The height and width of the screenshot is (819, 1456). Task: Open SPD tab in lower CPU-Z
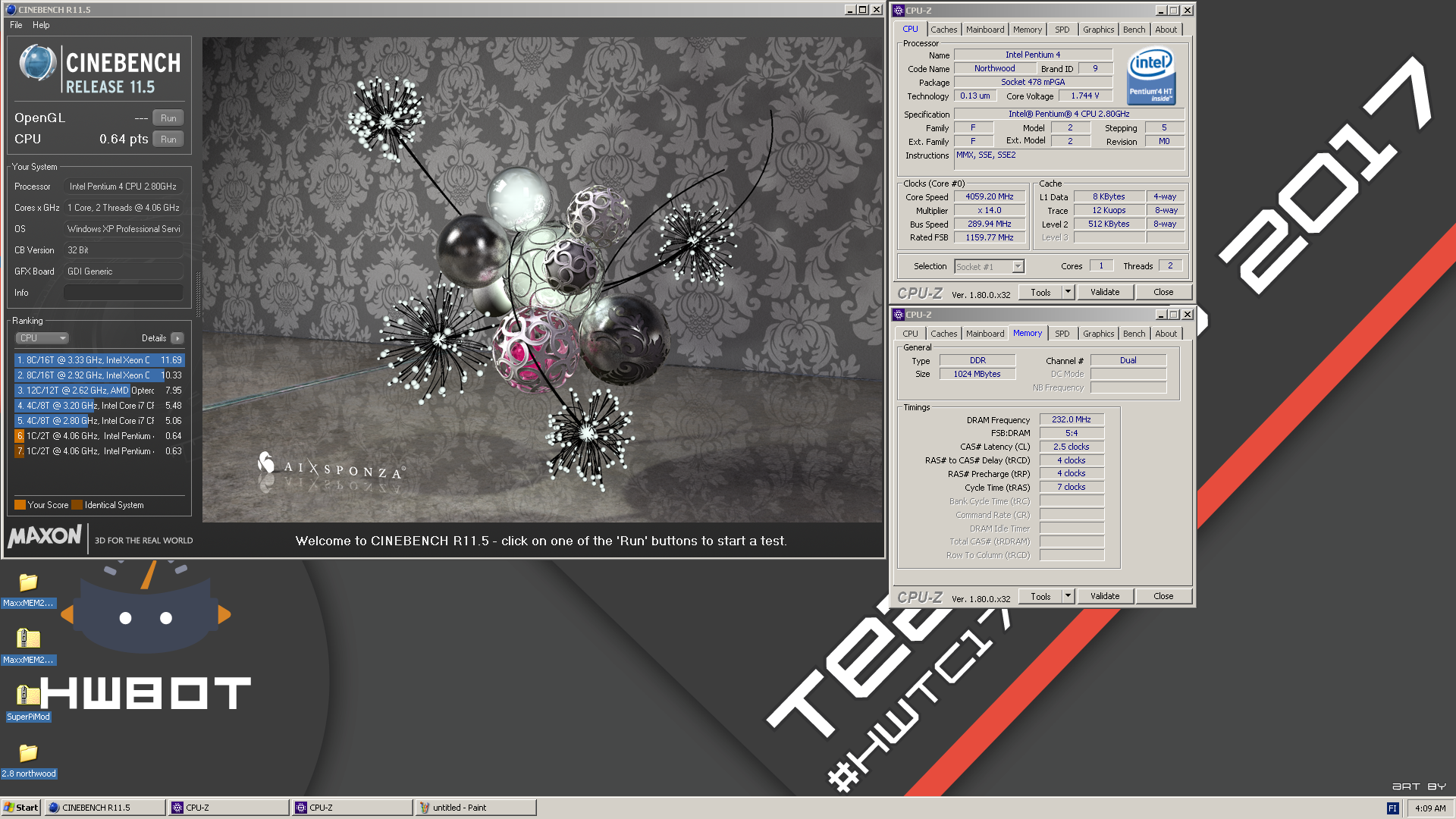pyautogui.click(x=1062, y=334)
